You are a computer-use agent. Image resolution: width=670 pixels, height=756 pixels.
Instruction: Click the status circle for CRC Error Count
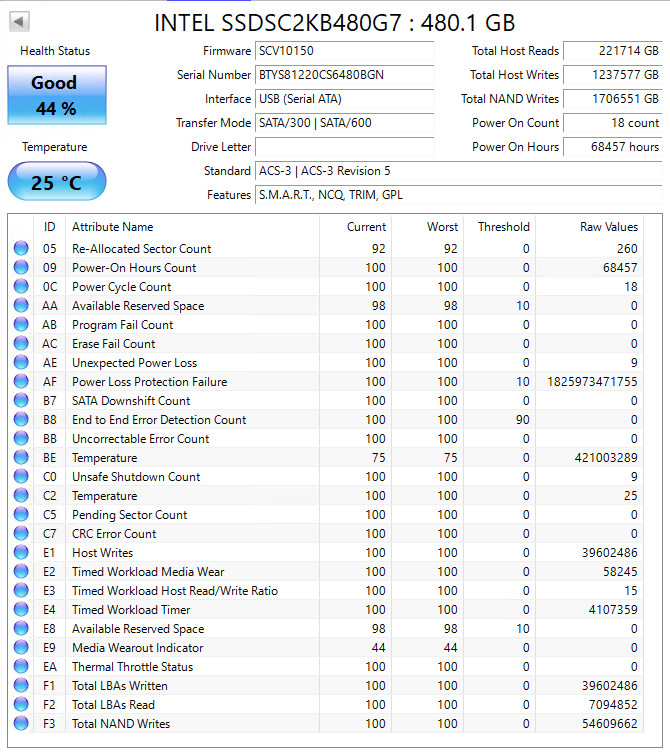(x=21, y=533)
